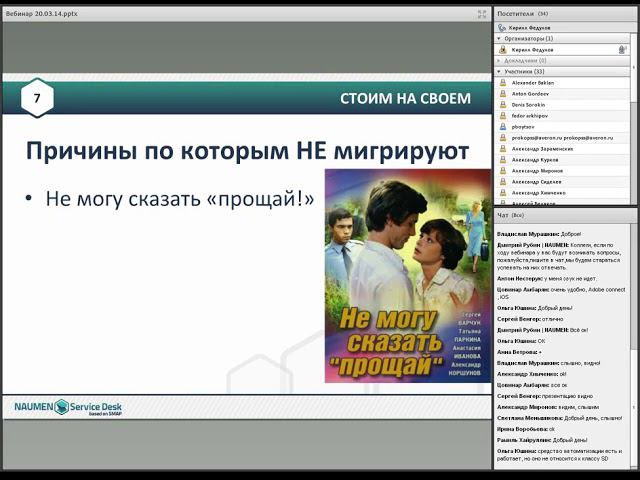Click the Вебинар 20.03.14.pptx title bar
Screen dimensions: 640x480
coord(247,14)
